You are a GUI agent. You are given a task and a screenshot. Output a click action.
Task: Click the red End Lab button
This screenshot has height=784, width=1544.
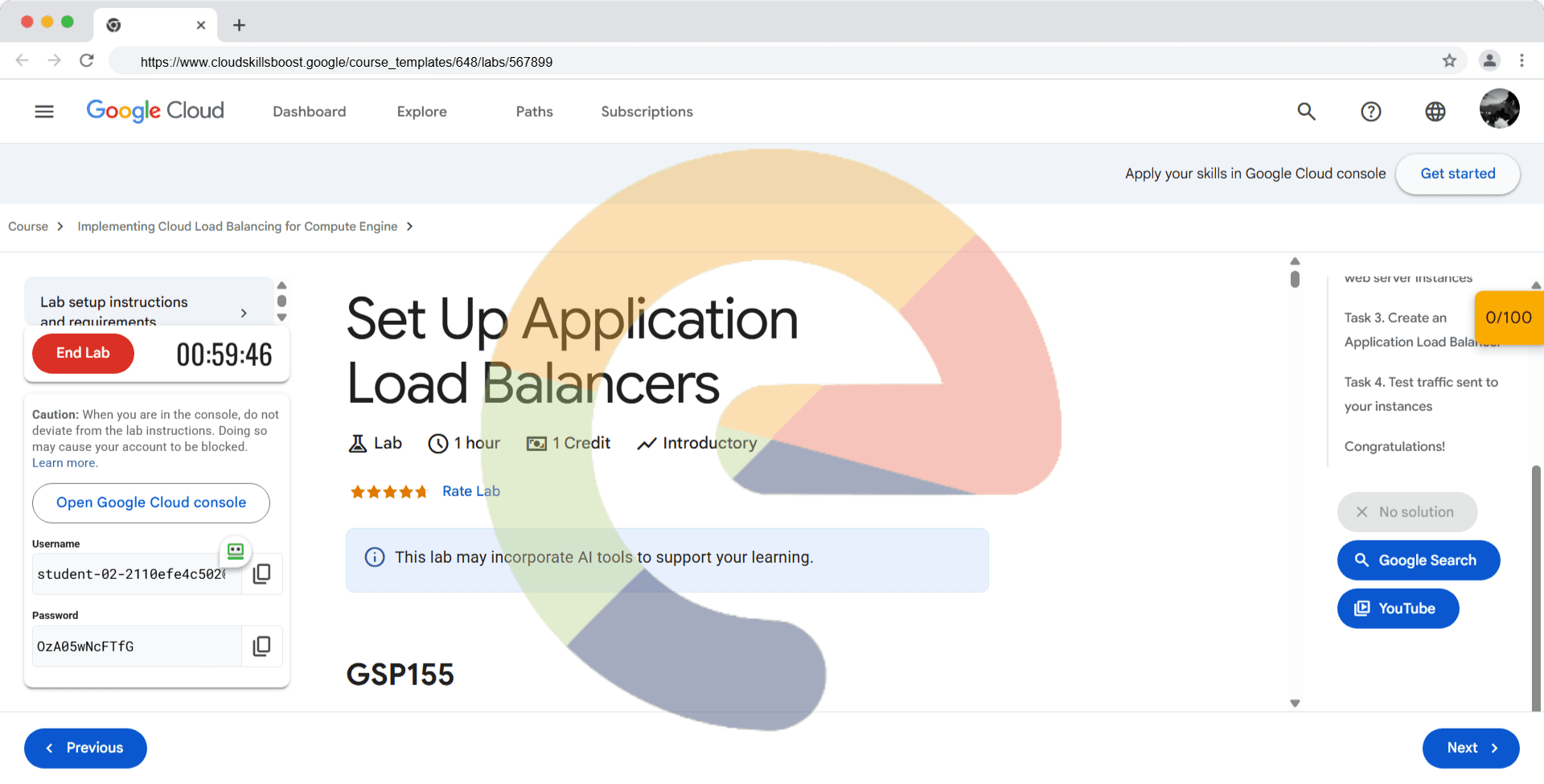[x=83, y=353]
